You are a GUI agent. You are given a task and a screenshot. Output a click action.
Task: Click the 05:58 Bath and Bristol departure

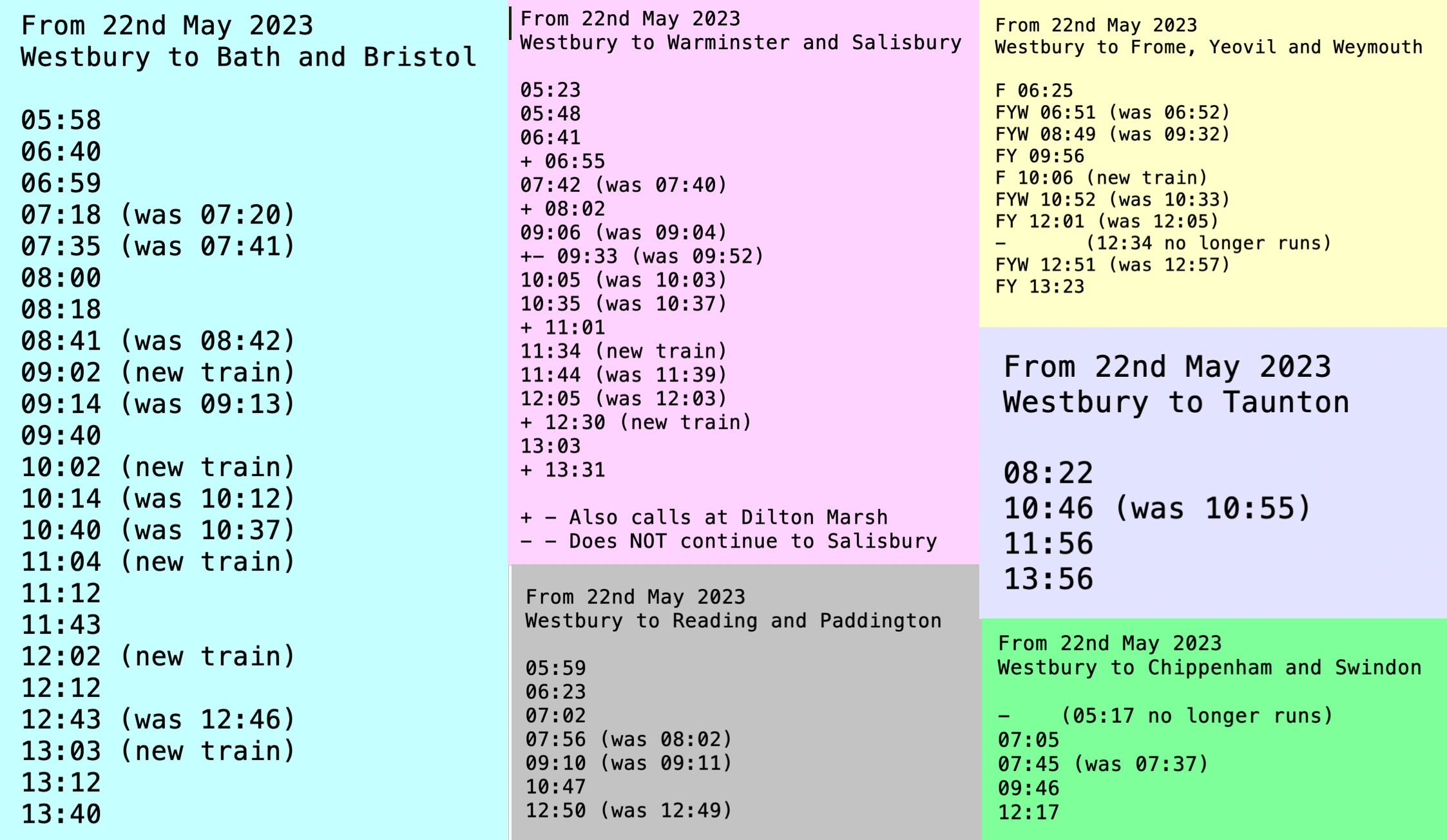61,120
